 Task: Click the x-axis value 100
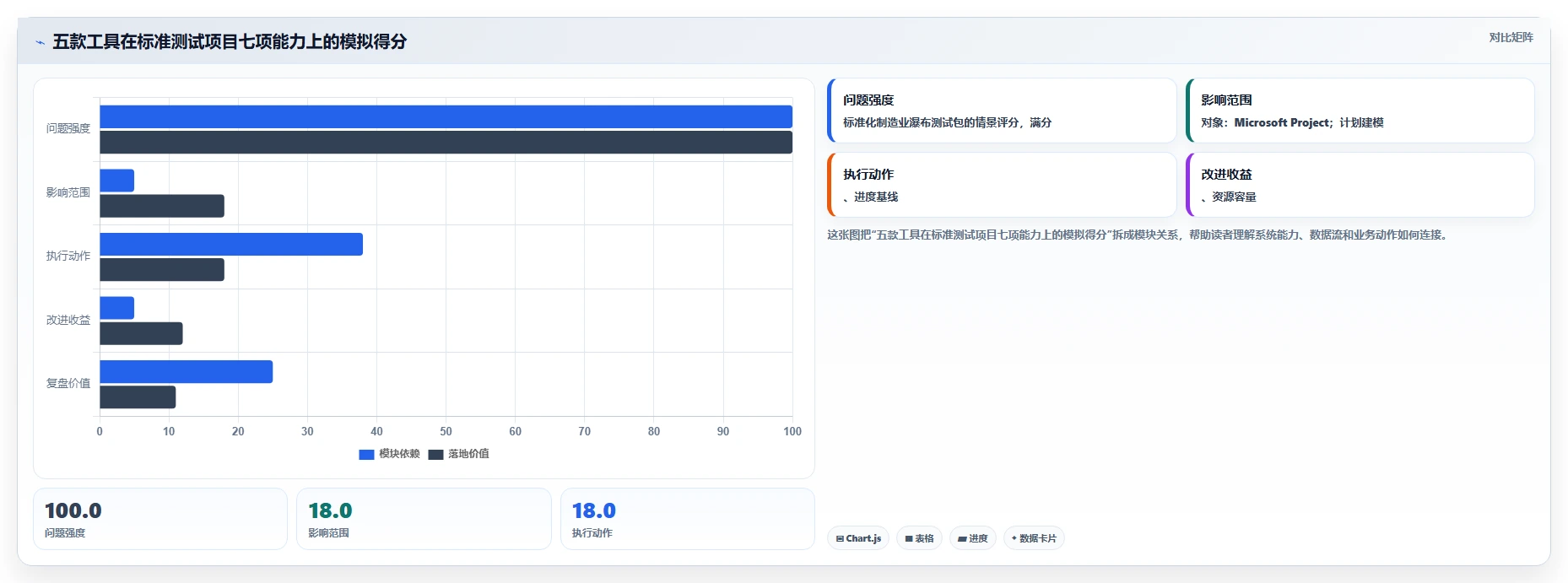click(792, 431)
